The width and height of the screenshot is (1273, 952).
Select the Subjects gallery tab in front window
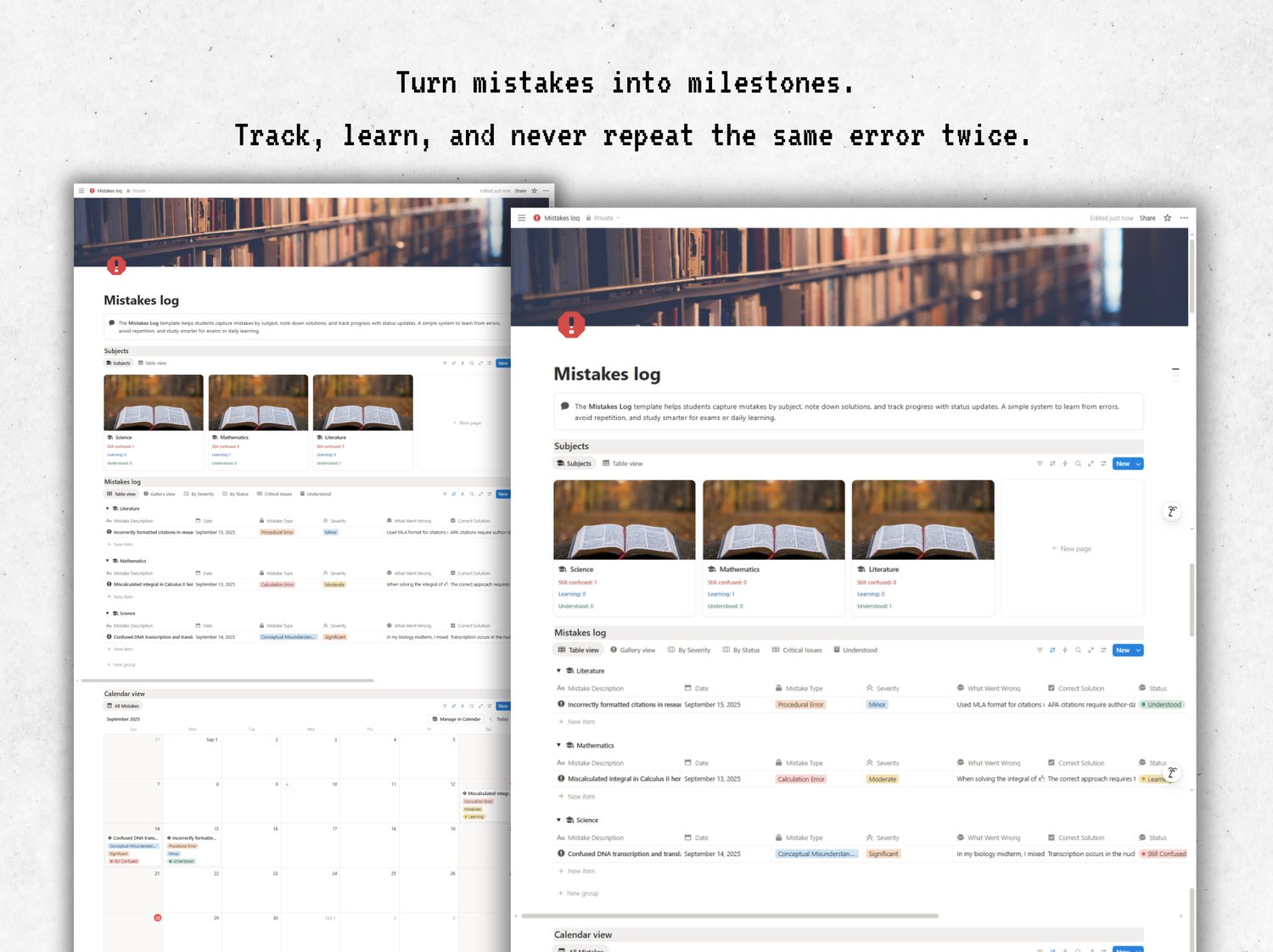[574, 463]
